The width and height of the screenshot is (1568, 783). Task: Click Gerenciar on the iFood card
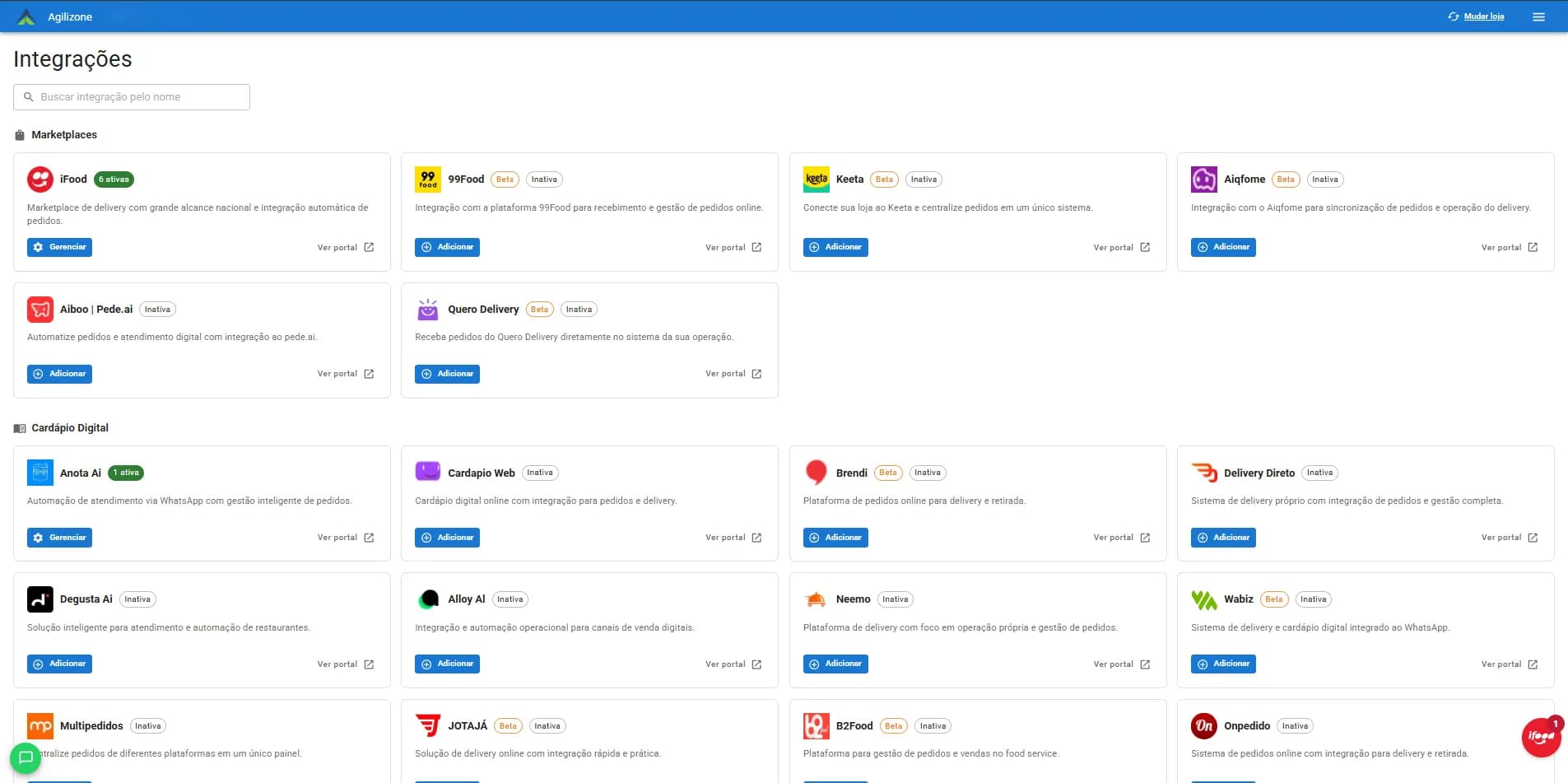[x=59, y=247]
